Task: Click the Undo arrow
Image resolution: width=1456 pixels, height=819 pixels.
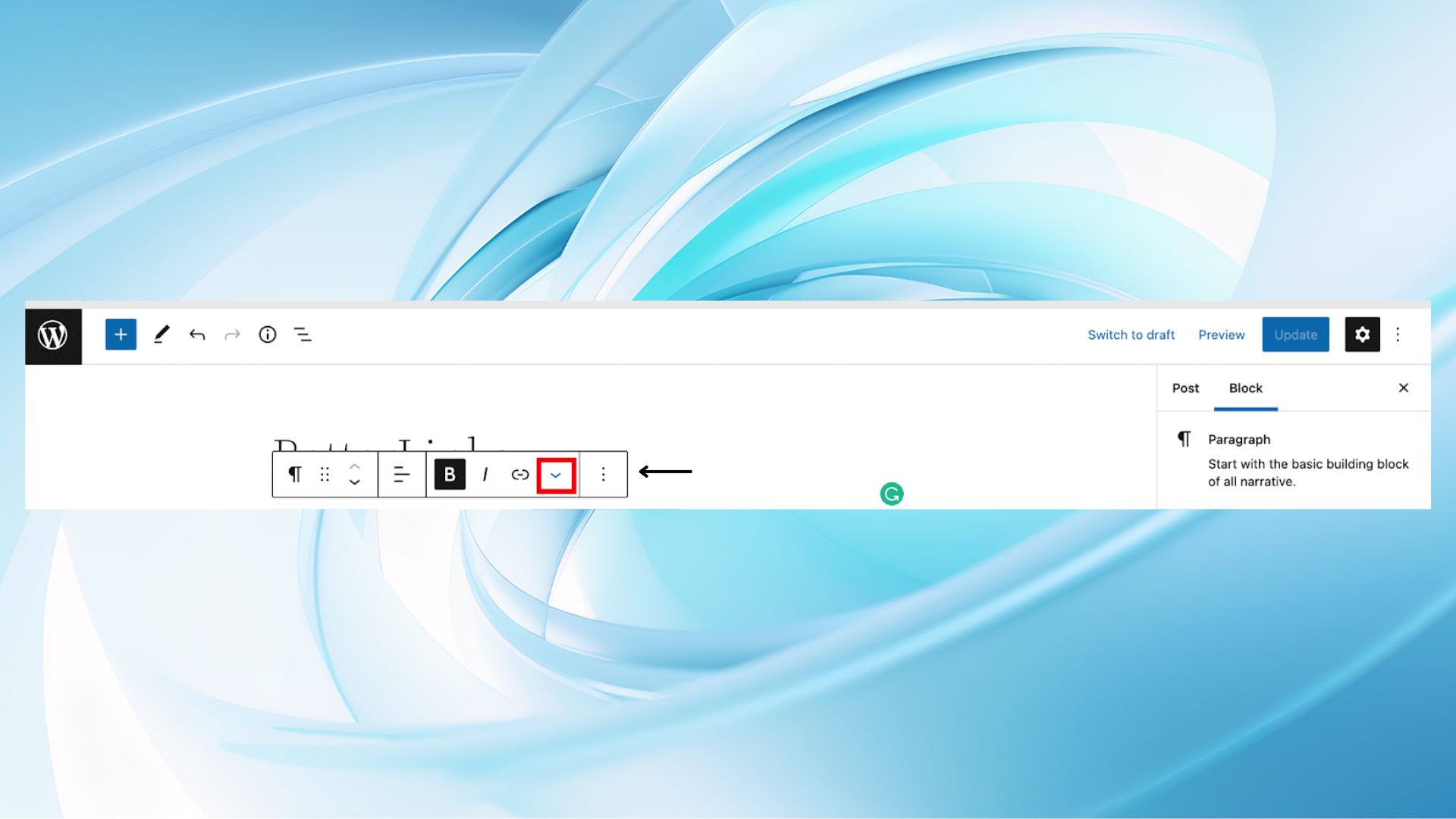Action: tap(197, 334)
